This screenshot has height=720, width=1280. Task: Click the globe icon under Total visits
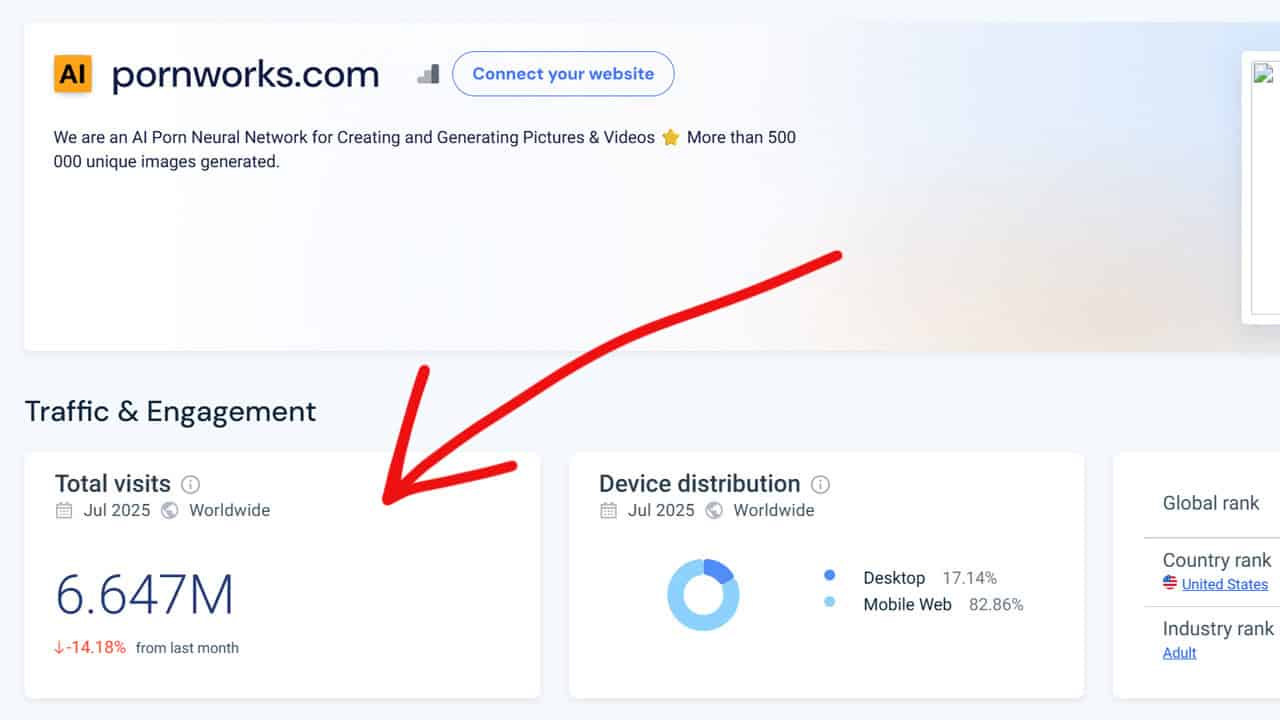pyautogui.click(x=170, y=511)
